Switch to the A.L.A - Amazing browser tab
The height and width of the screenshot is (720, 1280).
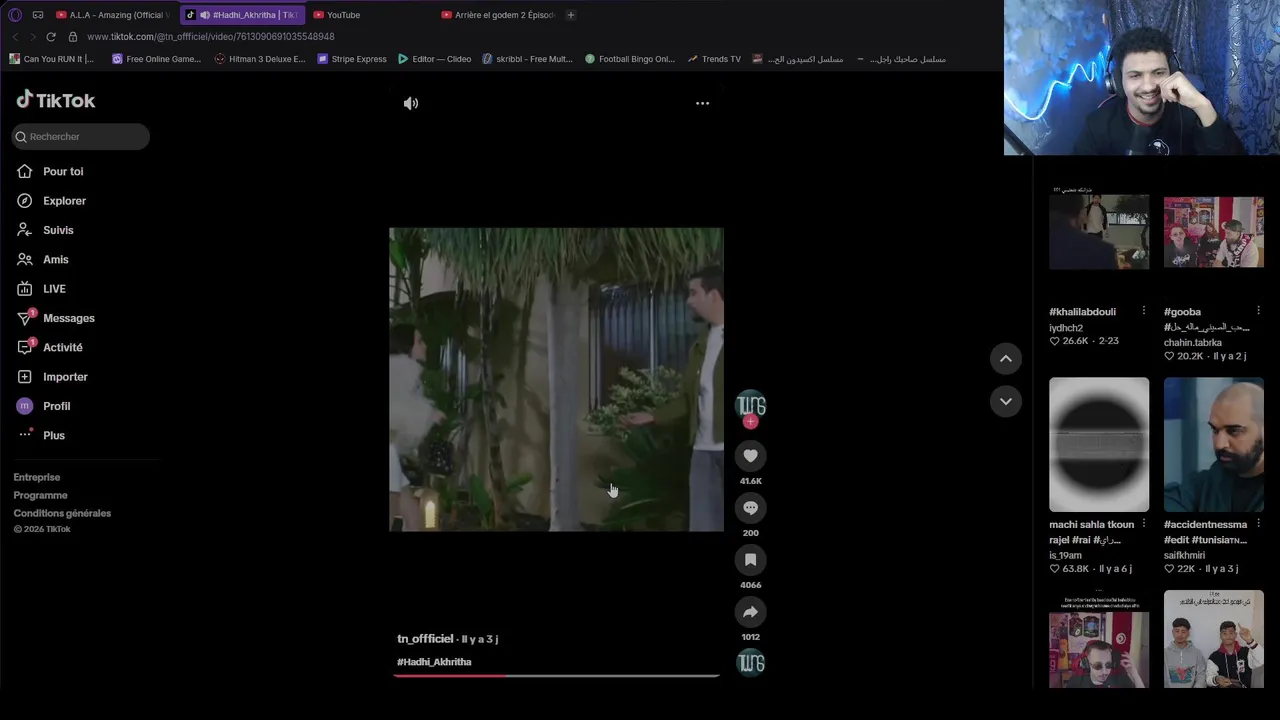pos(114,15)
